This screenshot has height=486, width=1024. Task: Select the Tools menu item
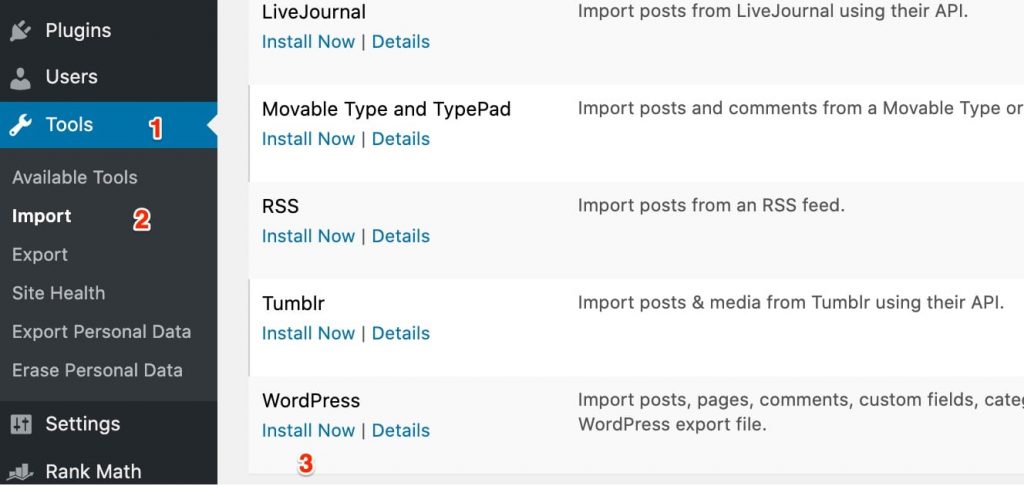tap(108, 125)
